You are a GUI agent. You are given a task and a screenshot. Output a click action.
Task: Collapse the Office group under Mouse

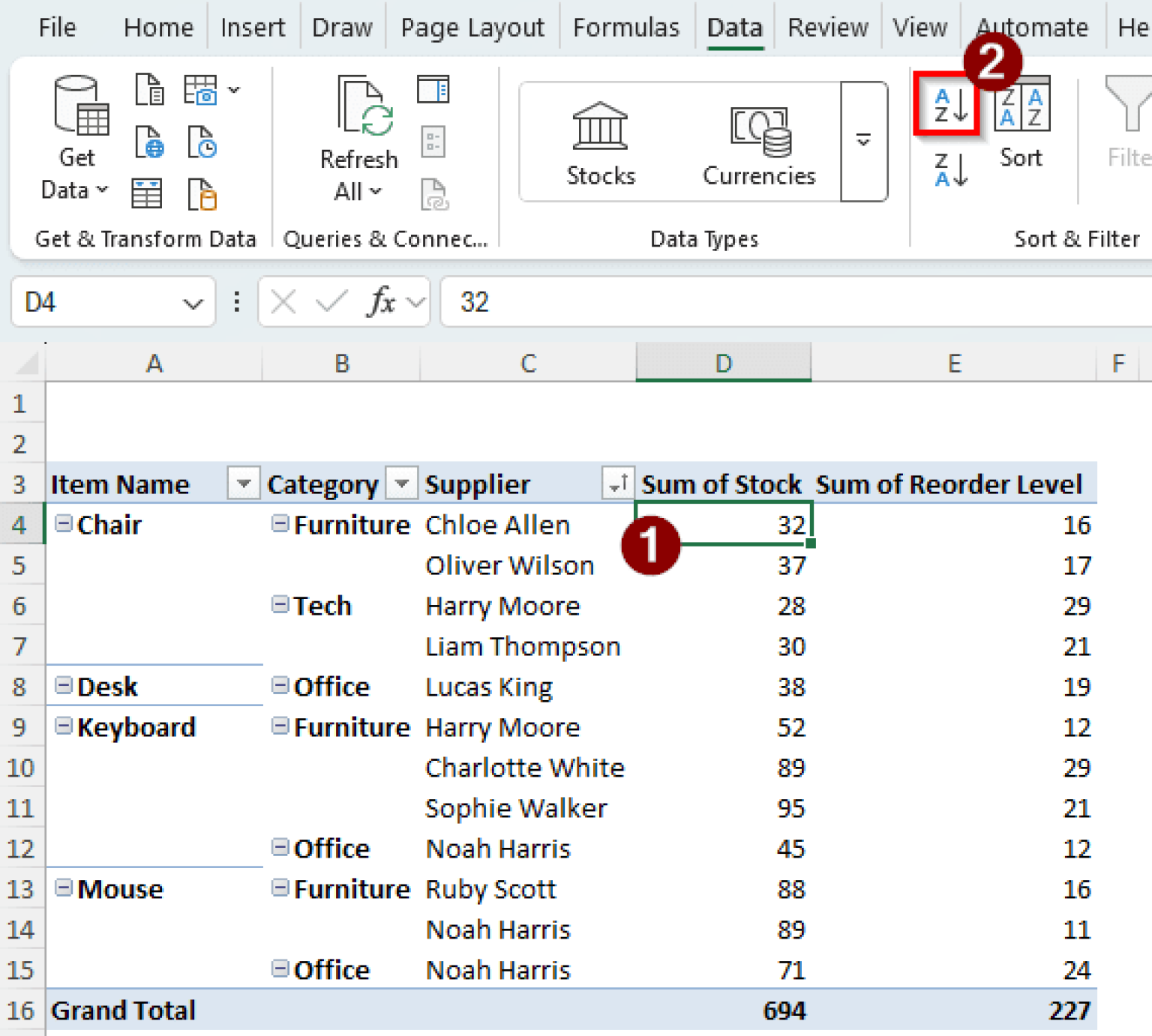click(x=280, y=969)
